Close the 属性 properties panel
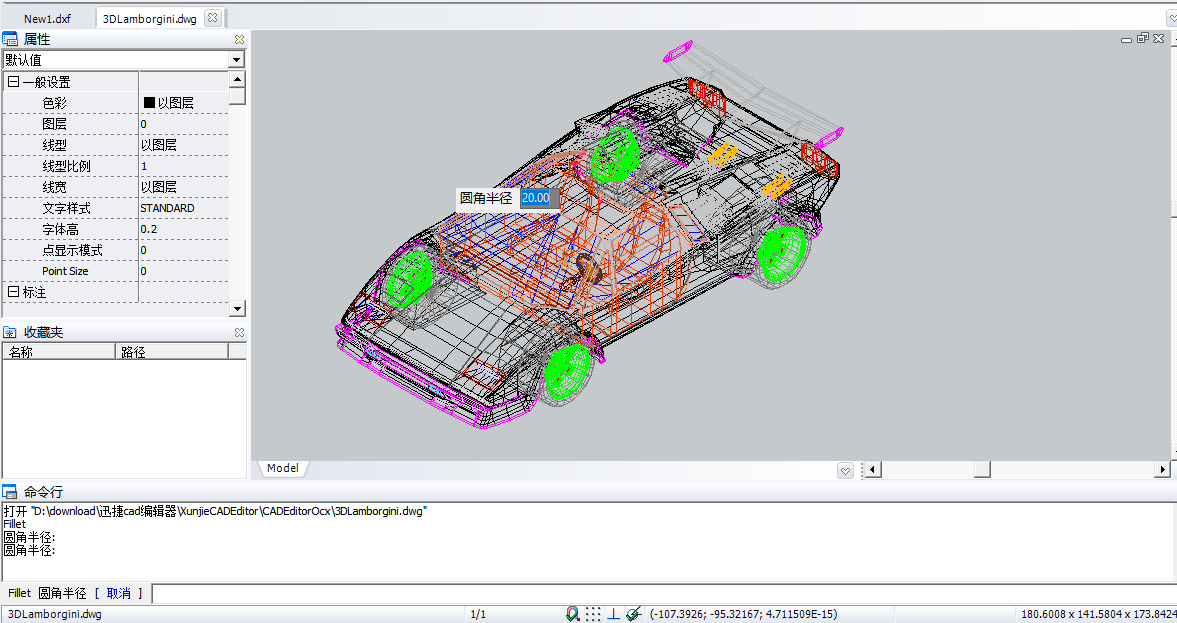The width and height of the screenshot is (1177, 623). point(239,39)
